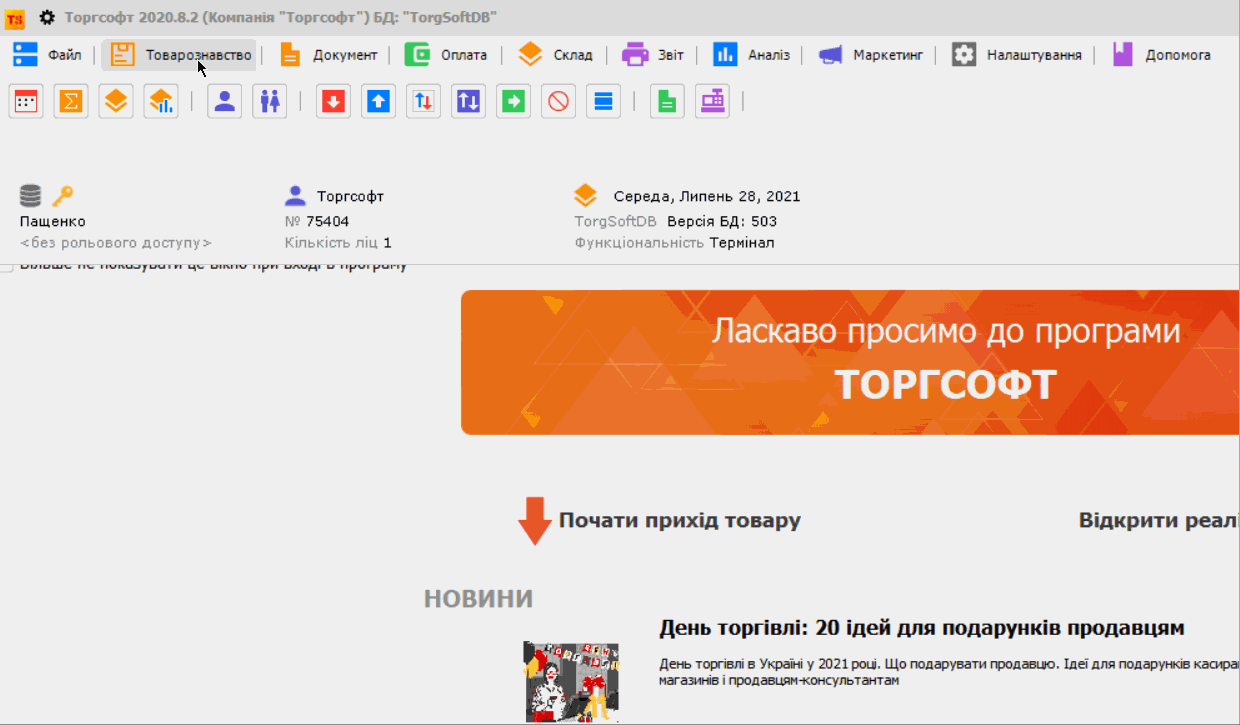The width and height of the screenshot is (1240, 725).
Task: Click the purple cash register icon
Action: click(x=712, y=102)
